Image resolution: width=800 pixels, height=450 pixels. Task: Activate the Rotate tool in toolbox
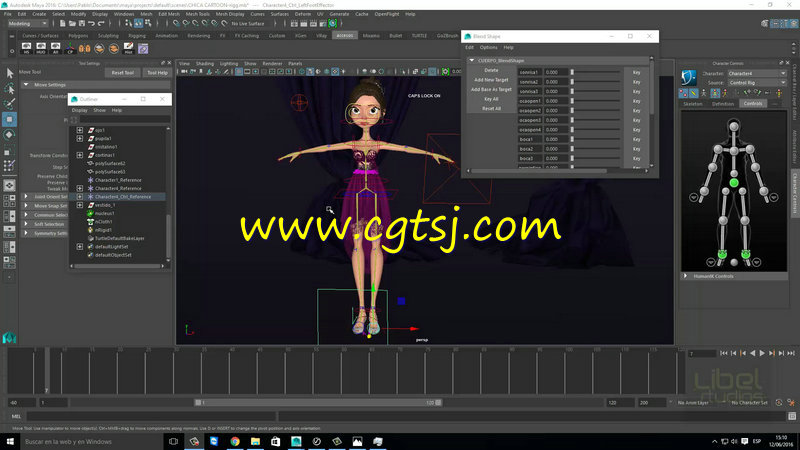9,135
